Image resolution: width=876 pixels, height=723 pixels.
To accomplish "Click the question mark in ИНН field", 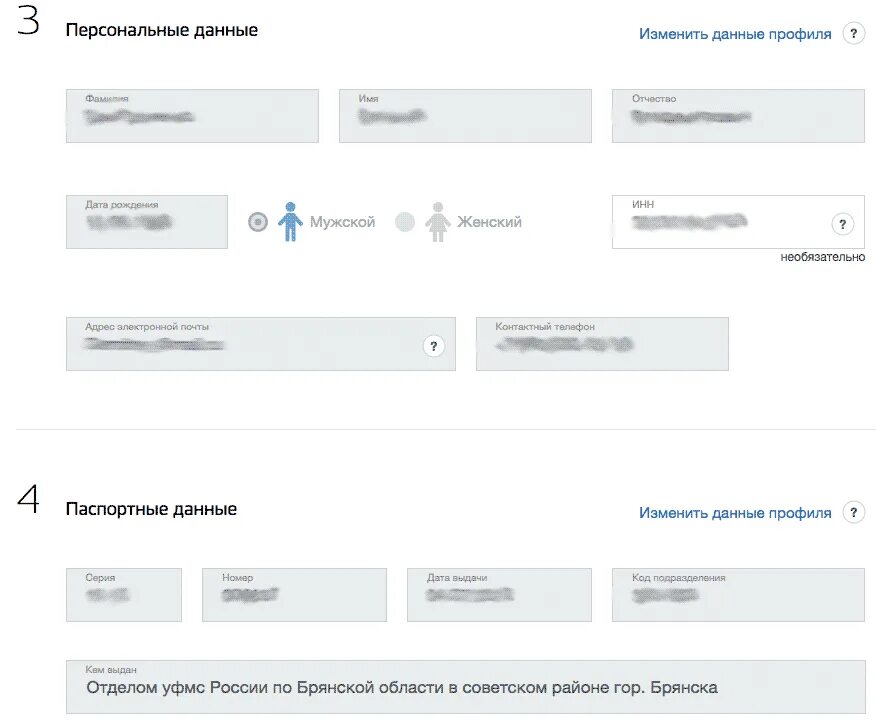I will [x=843, y=224].
